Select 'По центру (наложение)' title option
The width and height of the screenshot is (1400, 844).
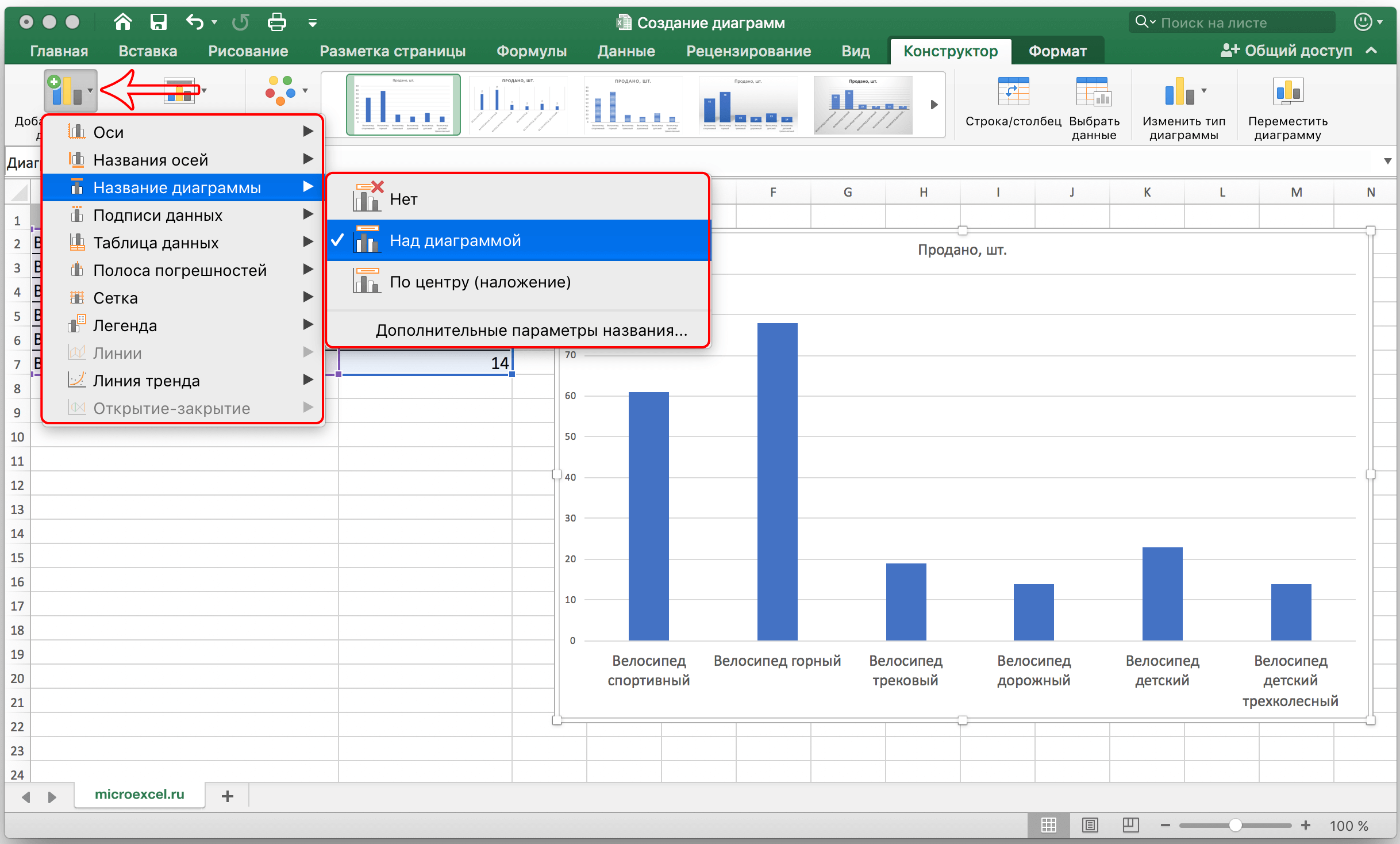480,282
